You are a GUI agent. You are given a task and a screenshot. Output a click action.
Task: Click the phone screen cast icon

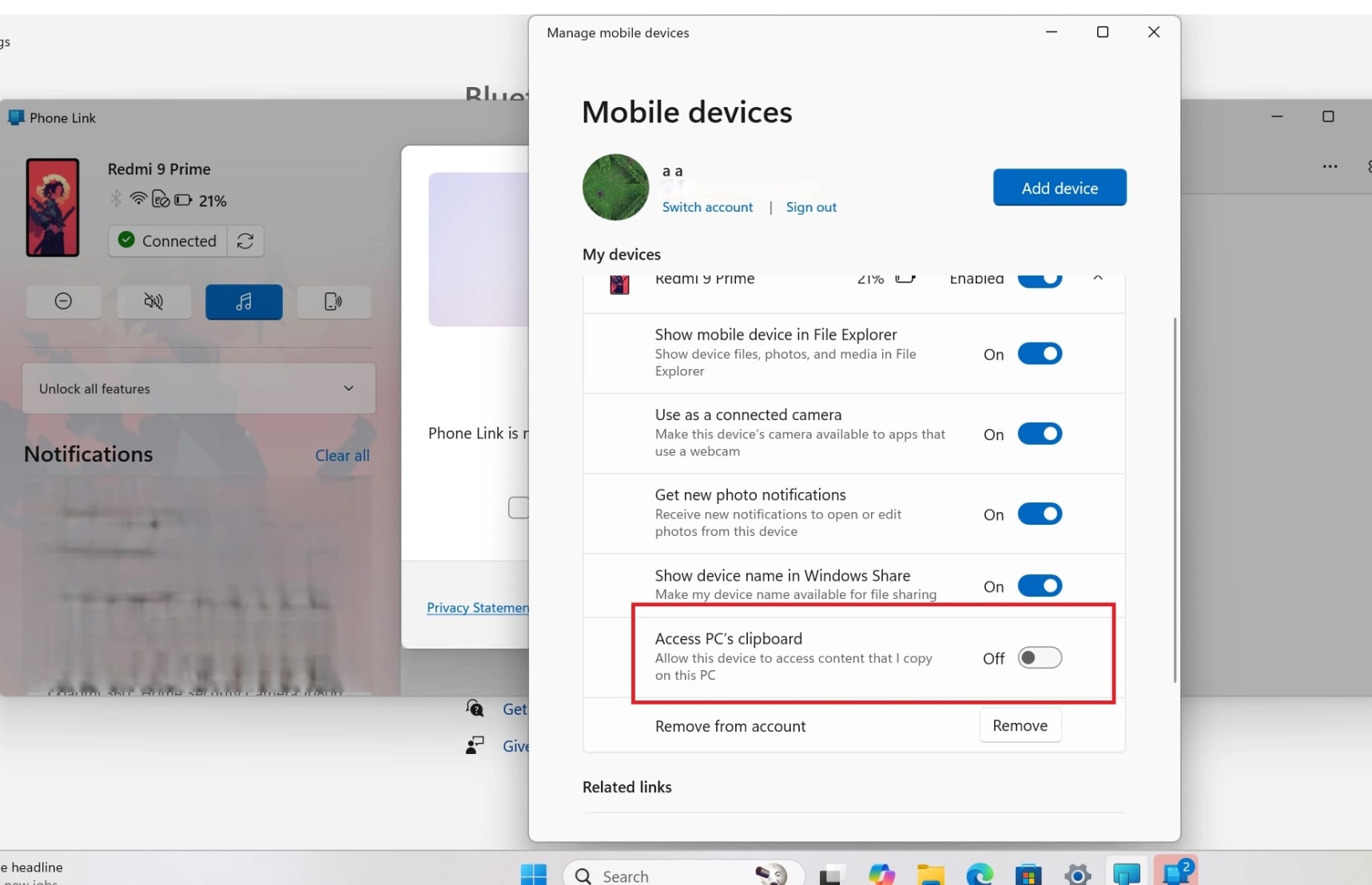pyautogui.click(x=333, y=301)
